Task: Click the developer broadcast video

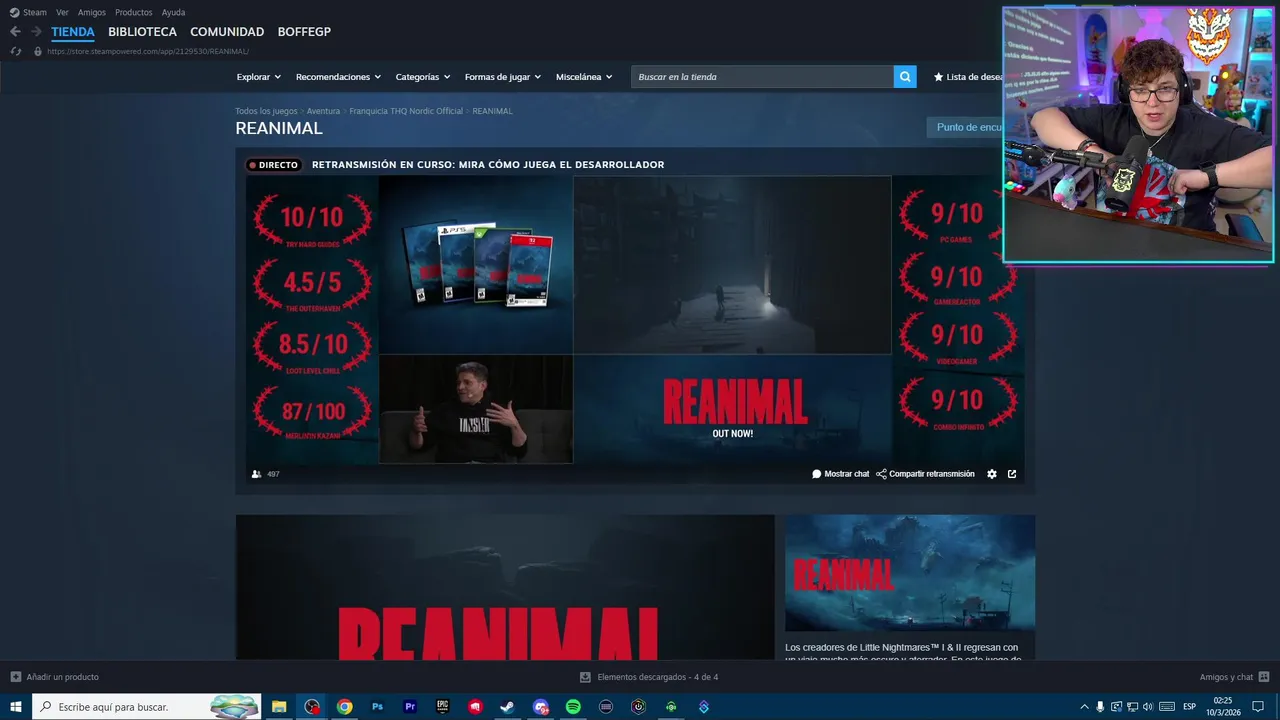Action: point(635,320)
